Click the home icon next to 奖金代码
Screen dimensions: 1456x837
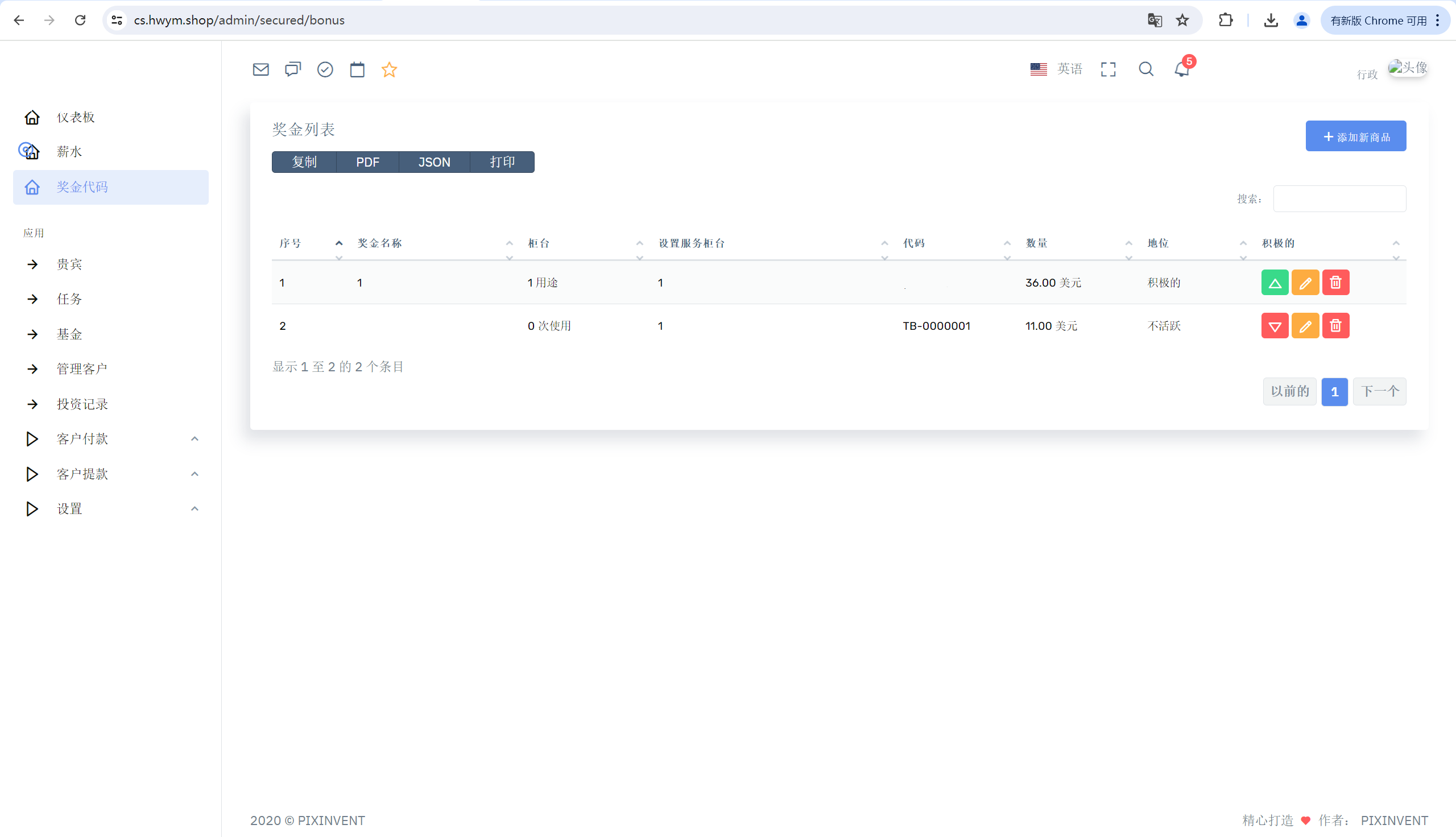pyautogui.click(x=32, y=187)
